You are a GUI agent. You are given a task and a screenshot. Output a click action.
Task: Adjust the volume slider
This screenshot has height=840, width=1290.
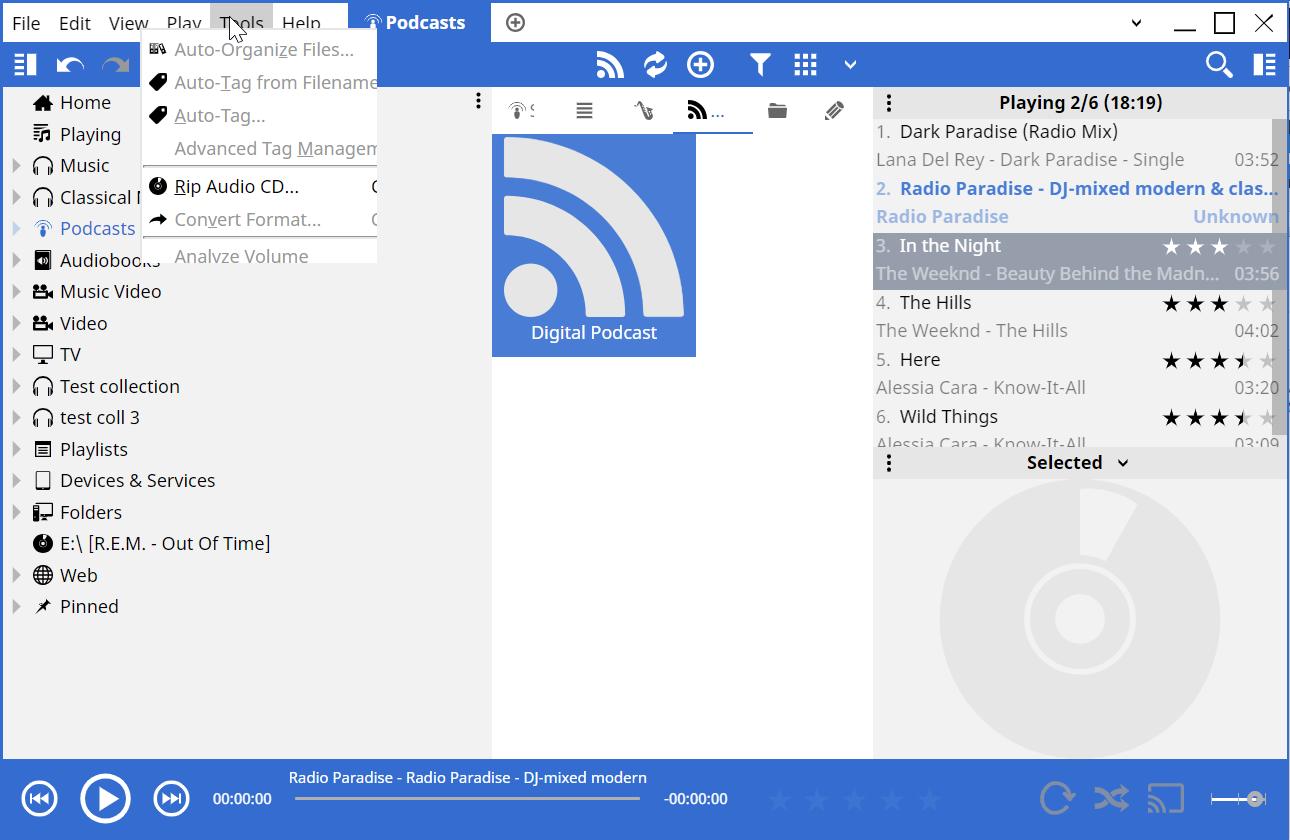[x=1238, y=798]
